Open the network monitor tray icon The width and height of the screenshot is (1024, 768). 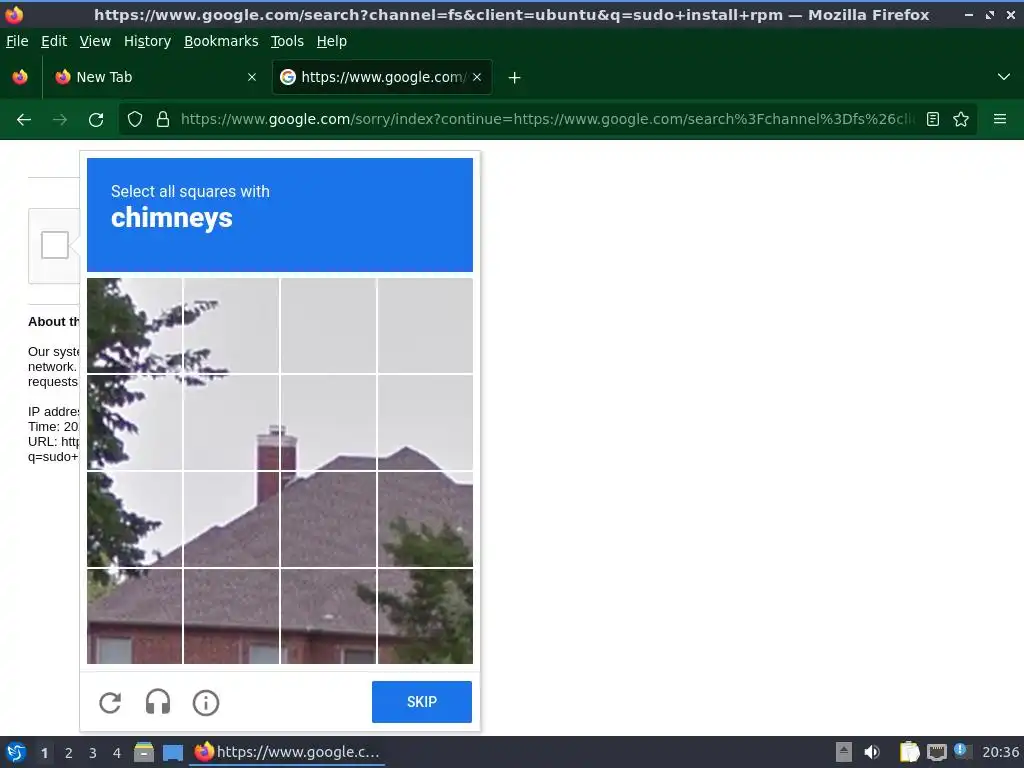[x=936, y=752]
